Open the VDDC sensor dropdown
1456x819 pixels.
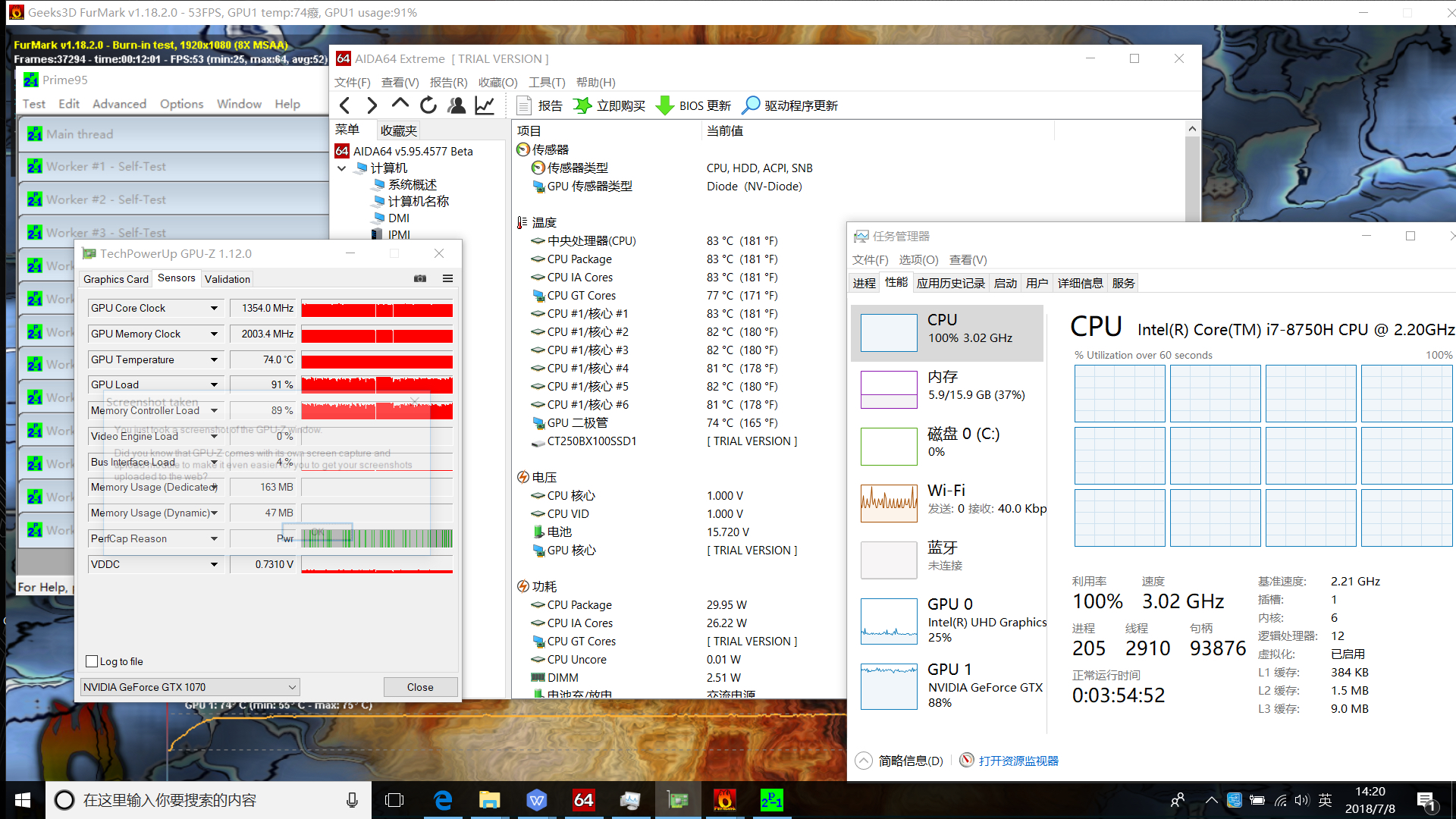(x=214, y=564)
